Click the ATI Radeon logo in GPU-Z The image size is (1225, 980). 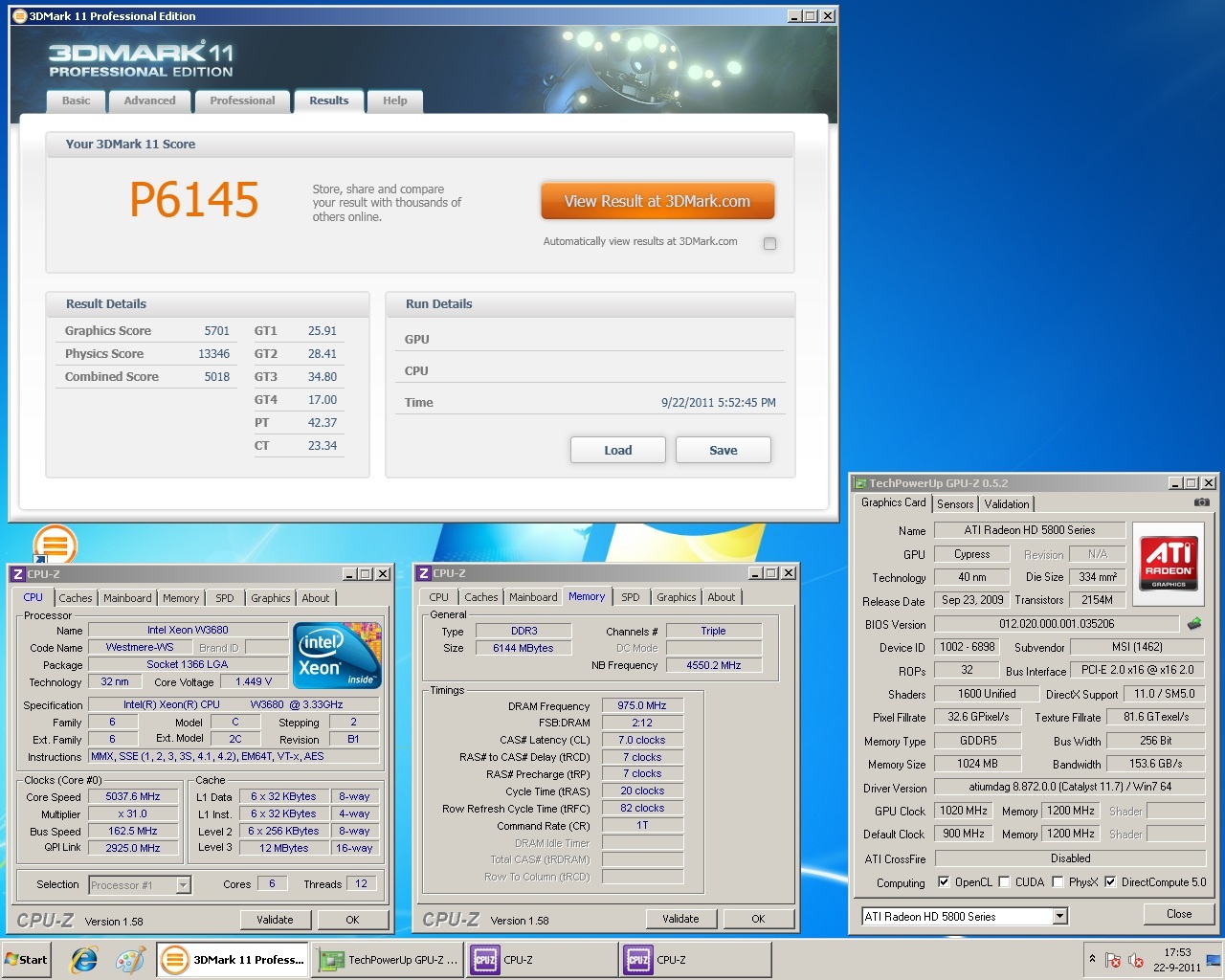[1169, 564]
